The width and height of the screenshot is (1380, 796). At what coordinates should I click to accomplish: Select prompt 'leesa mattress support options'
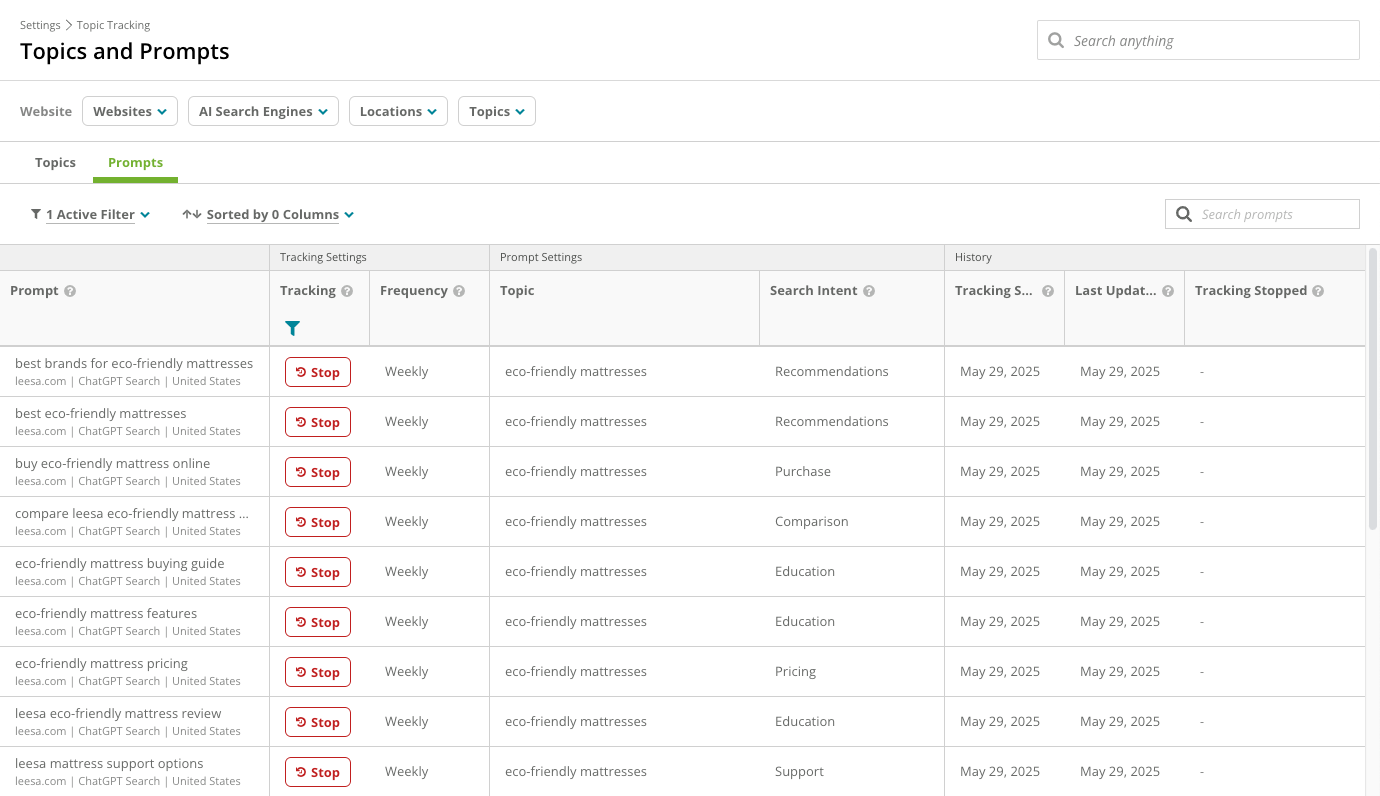(x=109, y=763)
